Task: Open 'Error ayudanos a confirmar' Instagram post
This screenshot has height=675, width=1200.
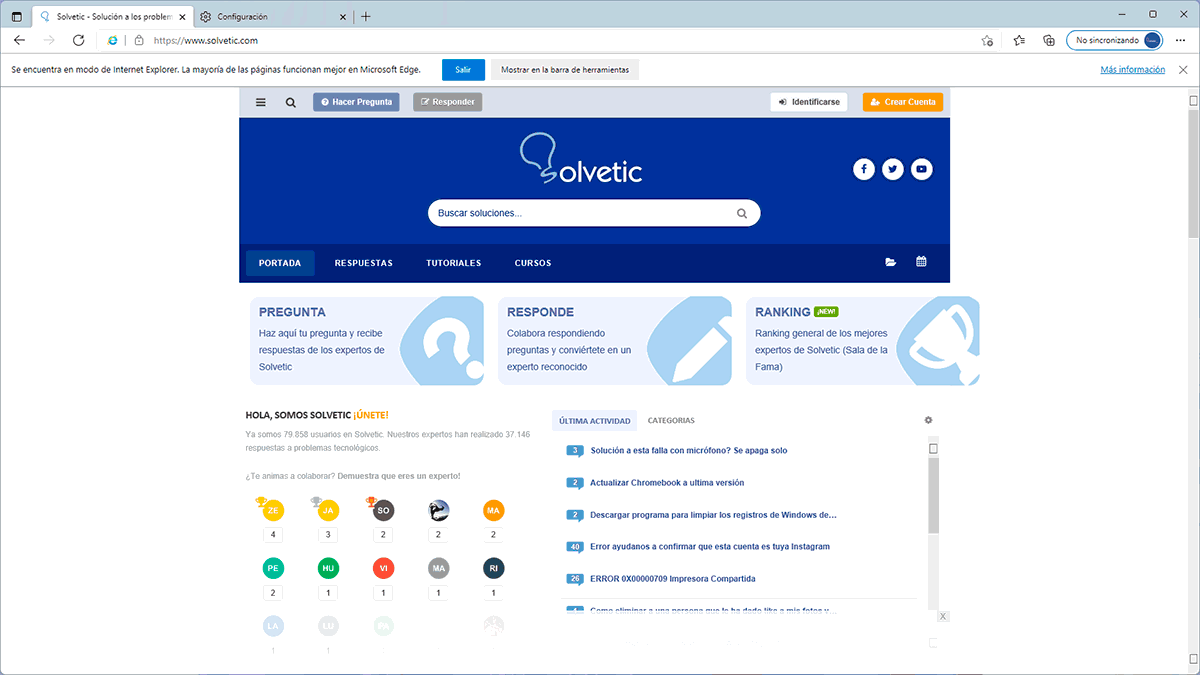Action: click(710, 547)
